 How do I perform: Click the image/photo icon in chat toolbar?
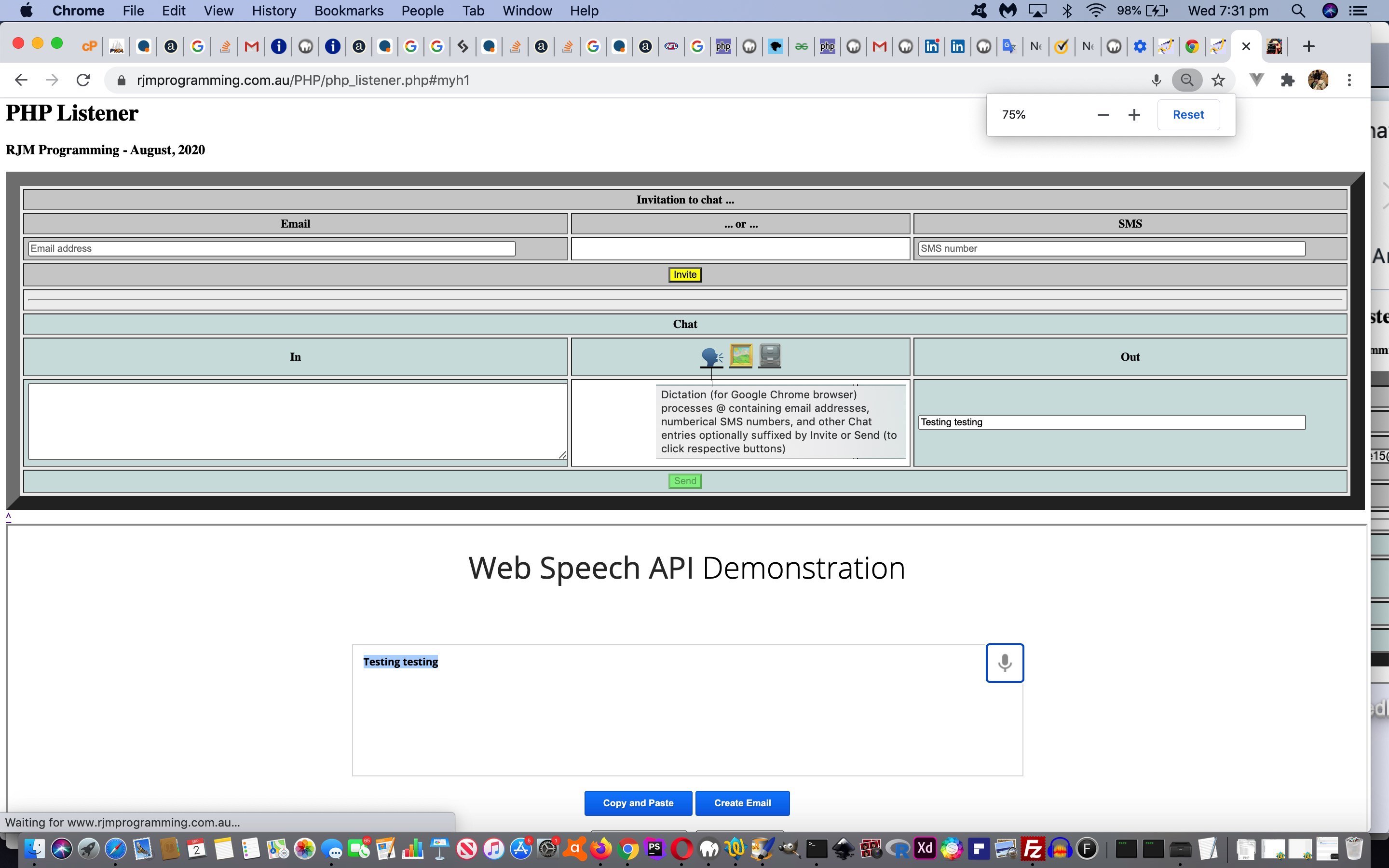click(741, 356)
